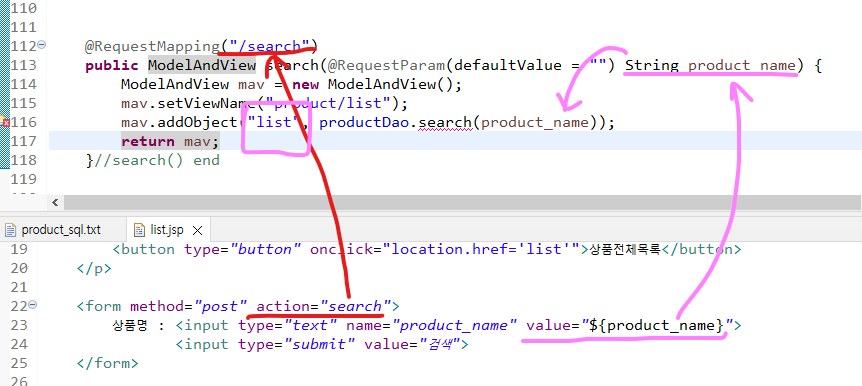Place cursor on the @RequestMapping annotation
Image resolution: width=862 pixels, height=386 pixels.
[153, 46]
